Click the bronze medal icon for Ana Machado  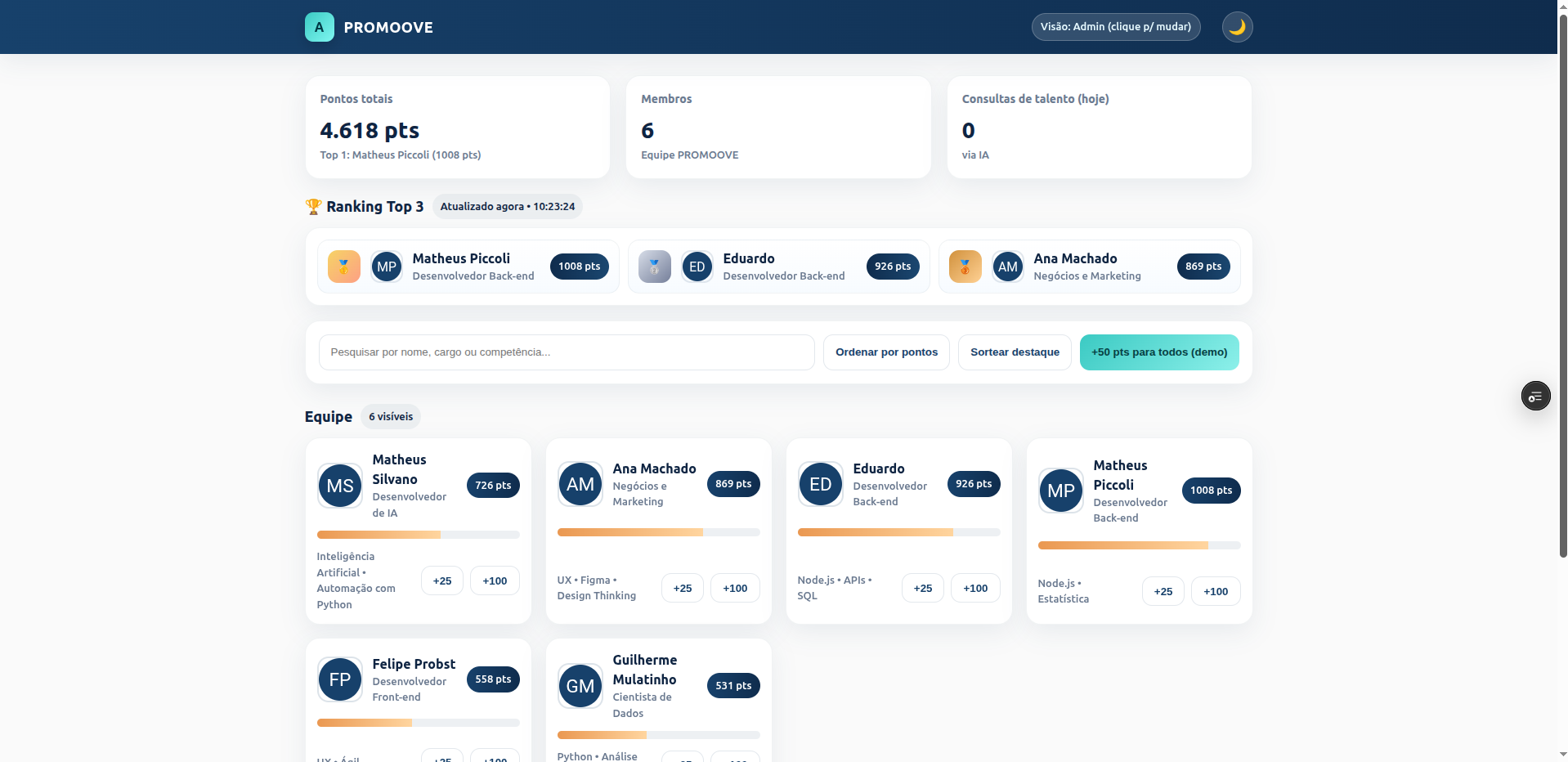(x=965, y=267)
